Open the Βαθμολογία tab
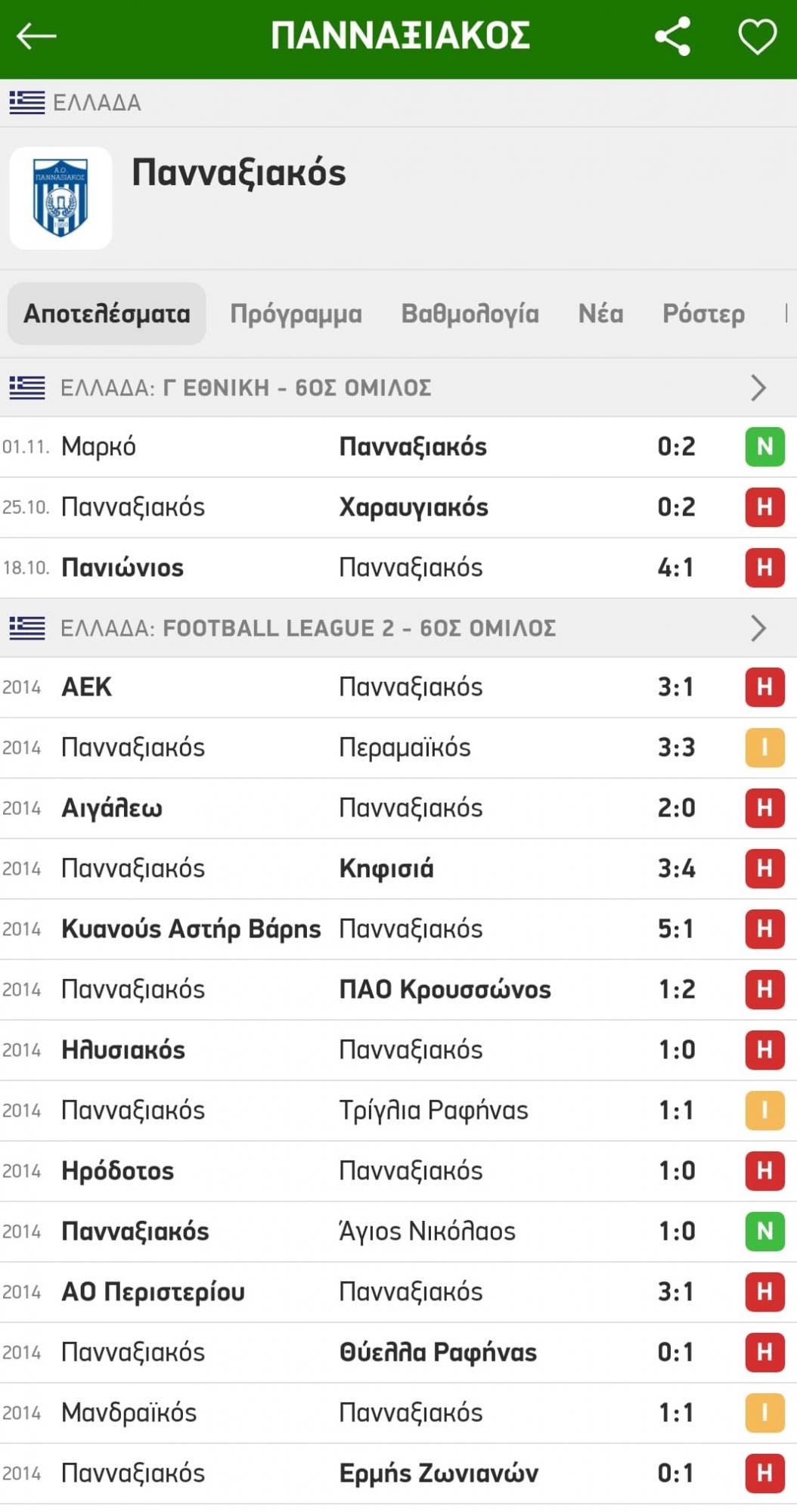The image size is (797, 1512). tap(470, 314)
